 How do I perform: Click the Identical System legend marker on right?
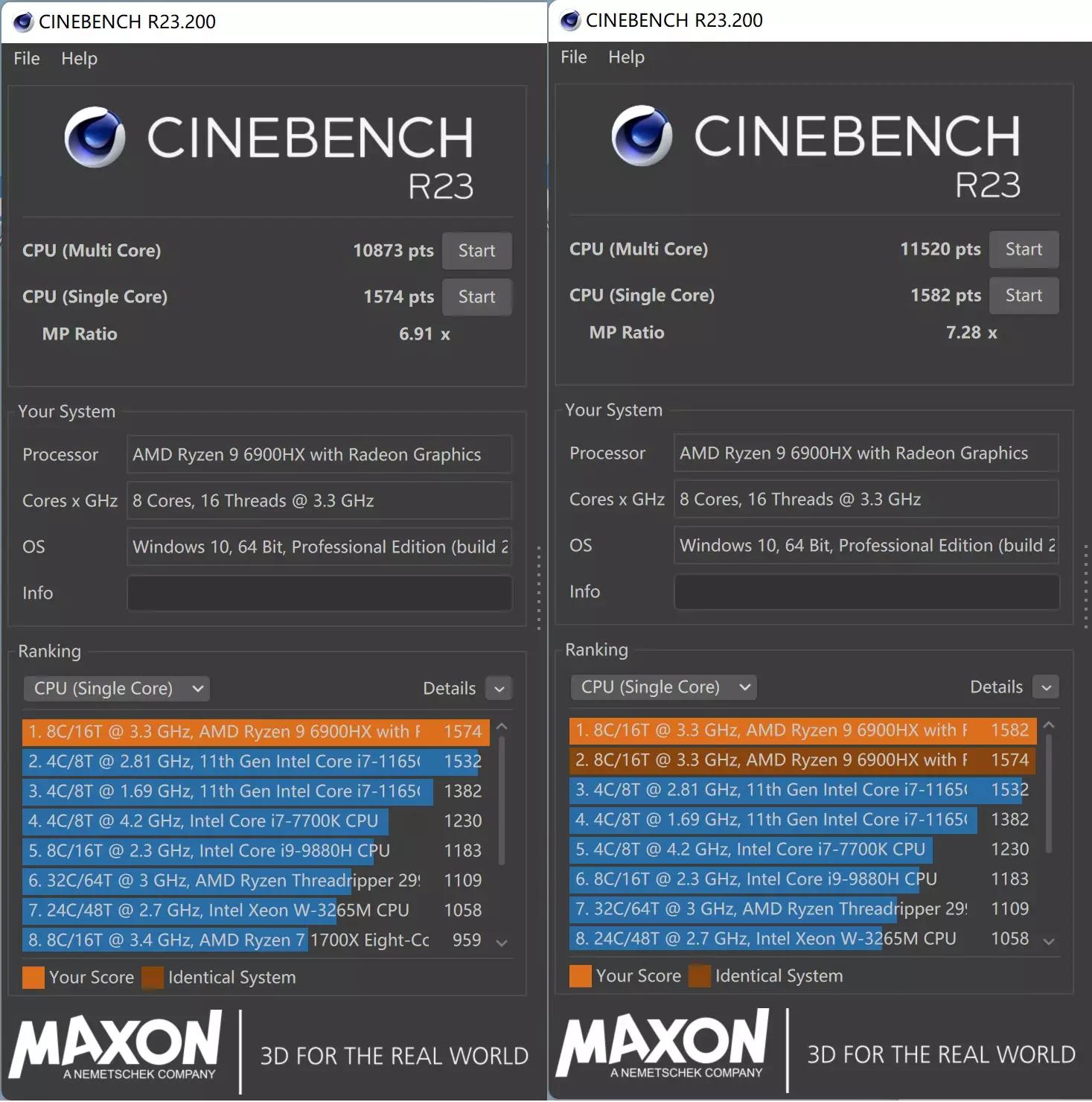tap(700, 975)
